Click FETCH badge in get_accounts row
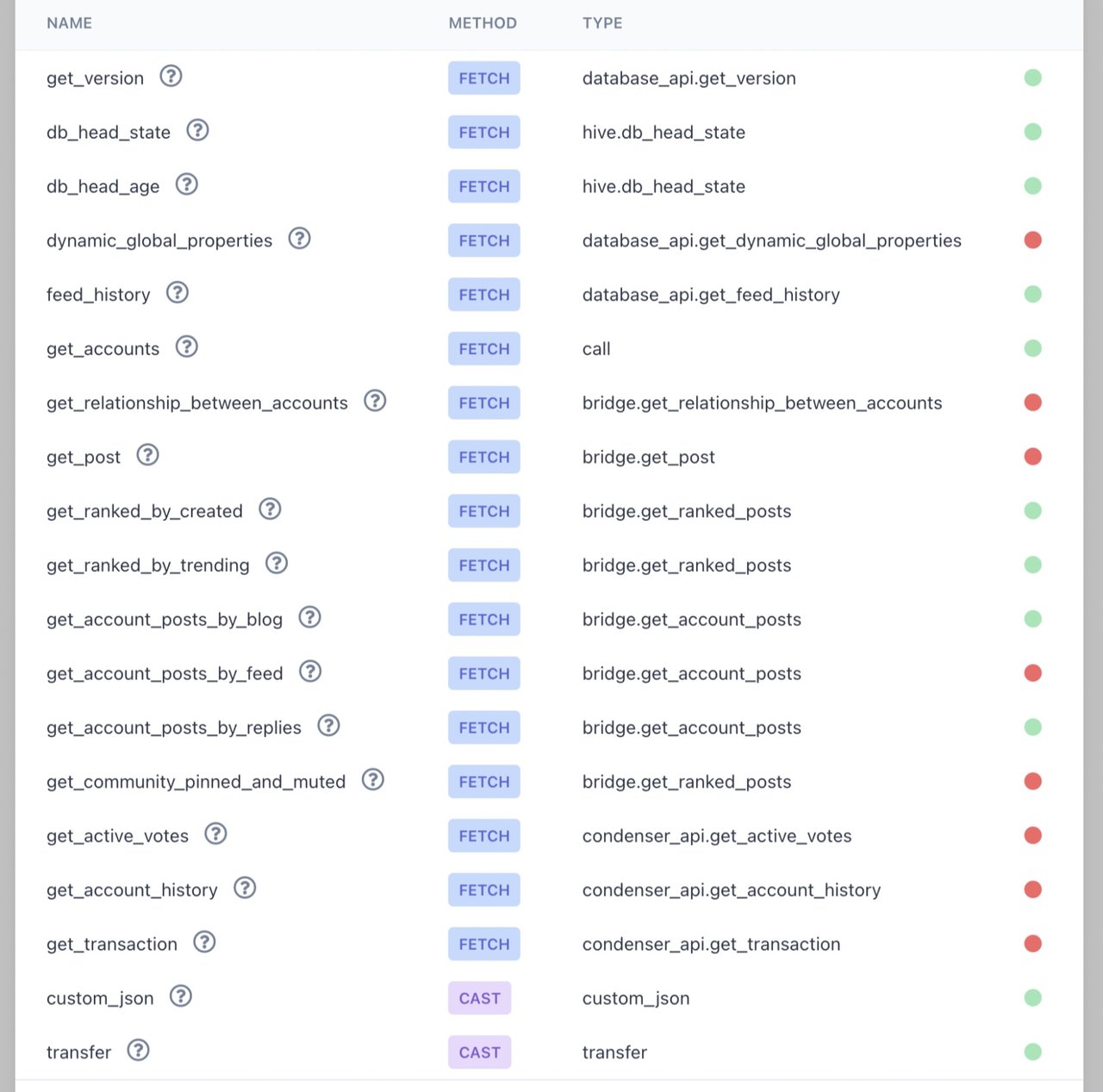 point(484,349)
